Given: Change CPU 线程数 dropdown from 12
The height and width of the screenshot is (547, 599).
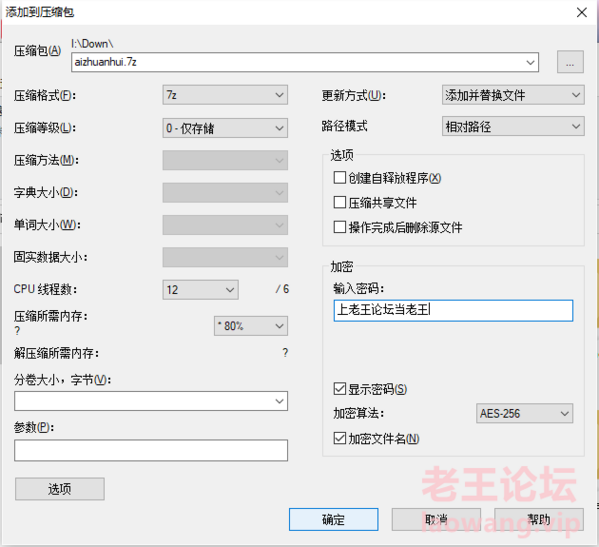Looking at the screenshot, I should (201, 290).
